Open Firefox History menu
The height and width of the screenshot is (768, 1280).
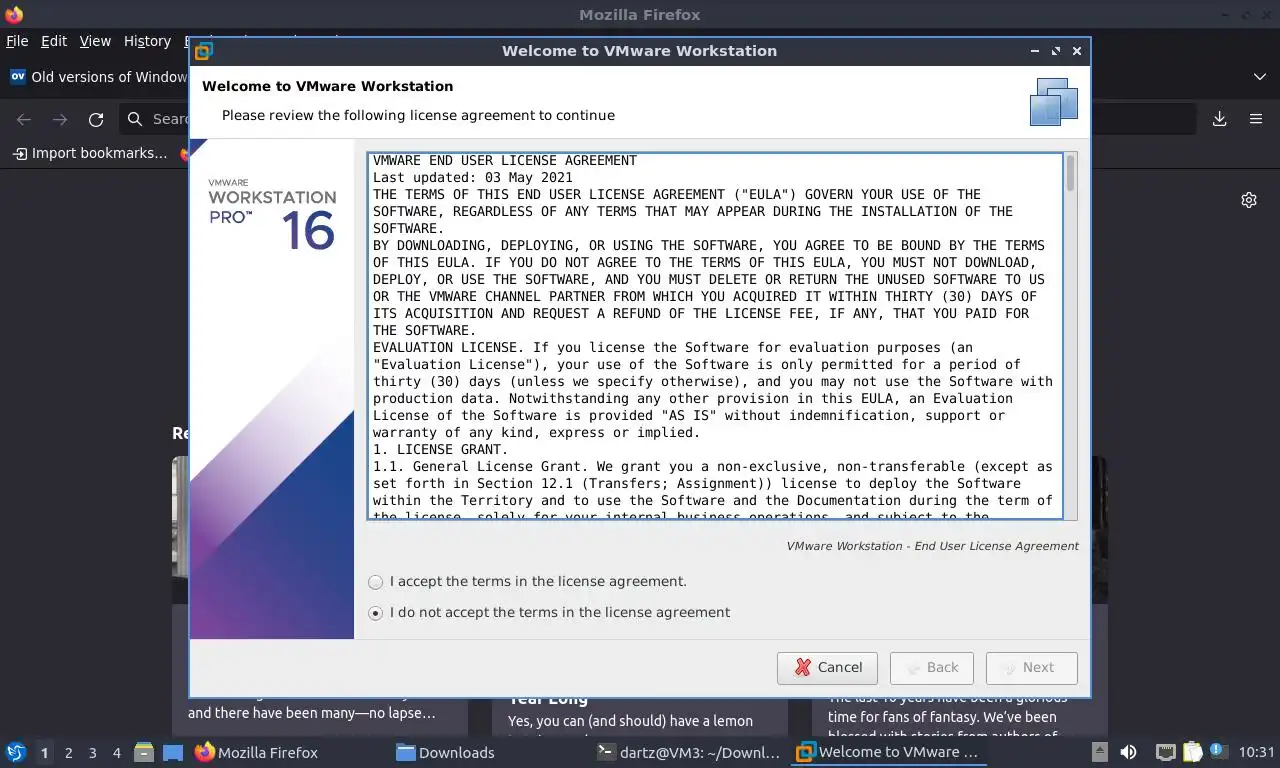pos(147,41)
